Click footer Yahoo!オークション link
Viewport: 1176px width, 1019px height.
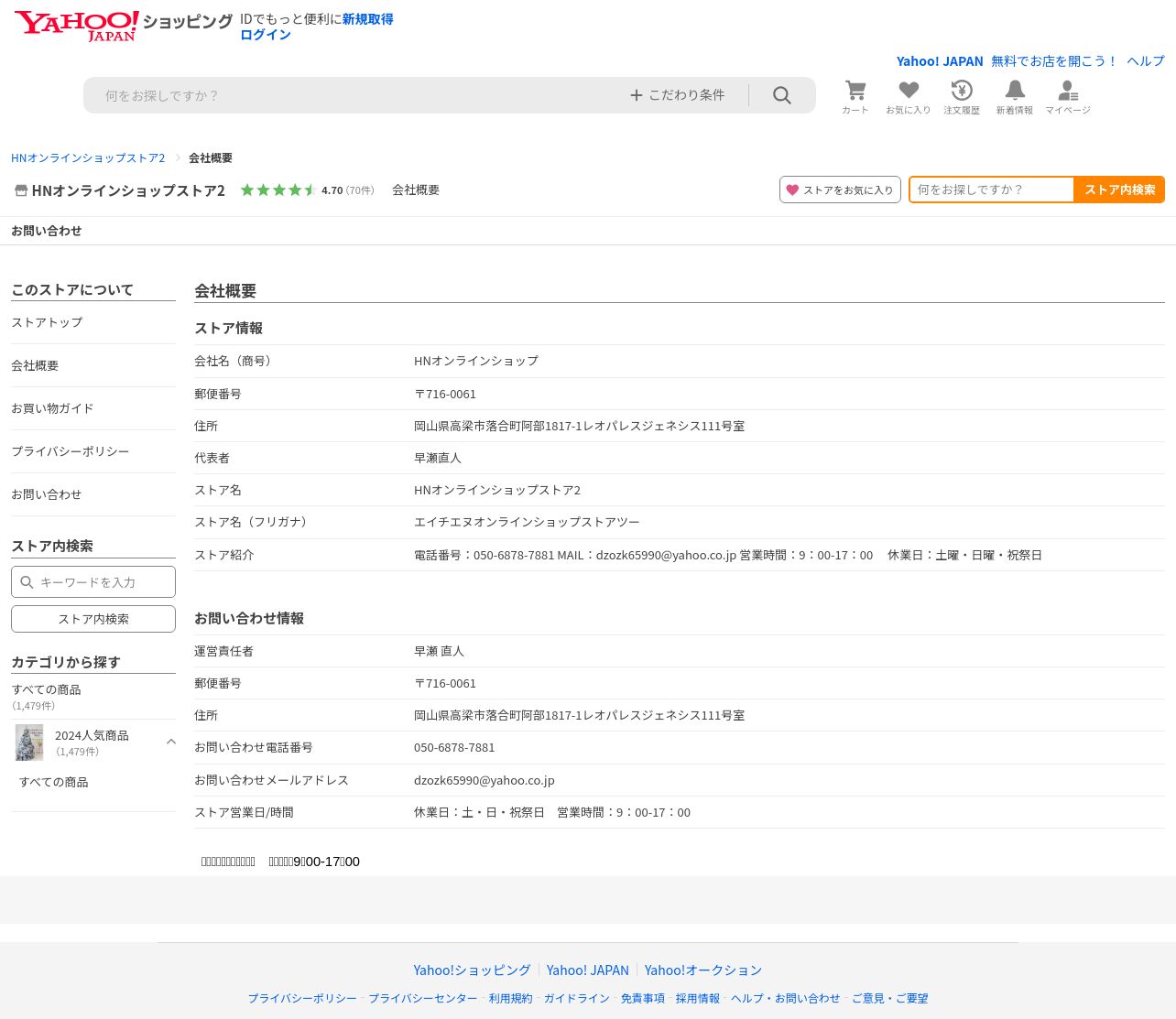pos(703,970)
